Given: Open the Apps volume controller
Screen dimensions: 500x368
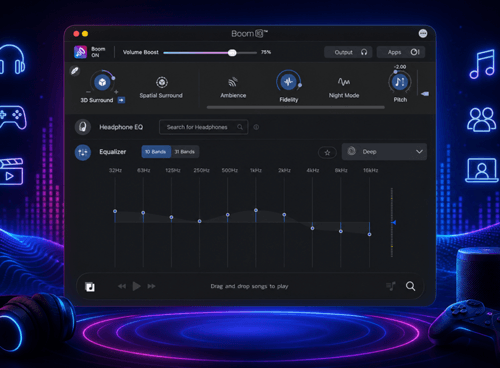Looking at the screenshot, I should (401, 52).
